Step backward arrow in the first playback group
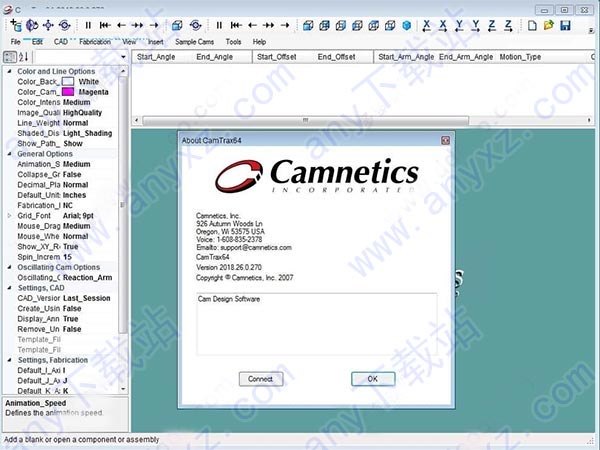 pos(121,25)
